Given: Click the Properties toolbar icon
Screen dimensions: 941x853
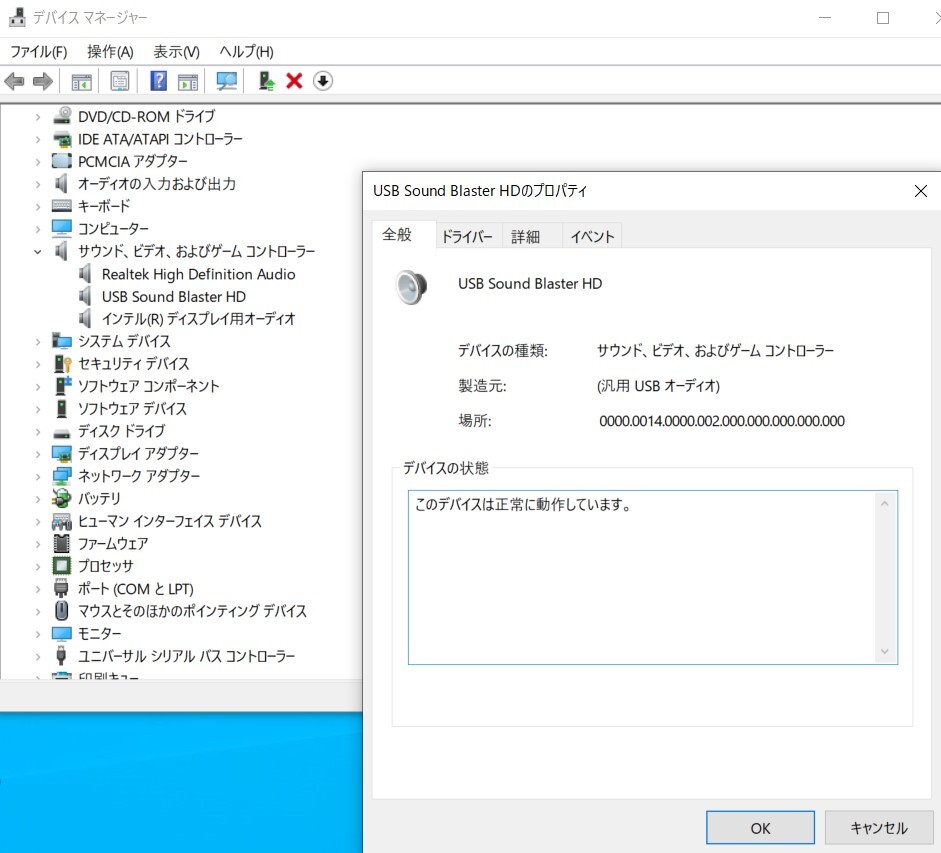Looking at the screenshot, I should (x=120, y=81).
